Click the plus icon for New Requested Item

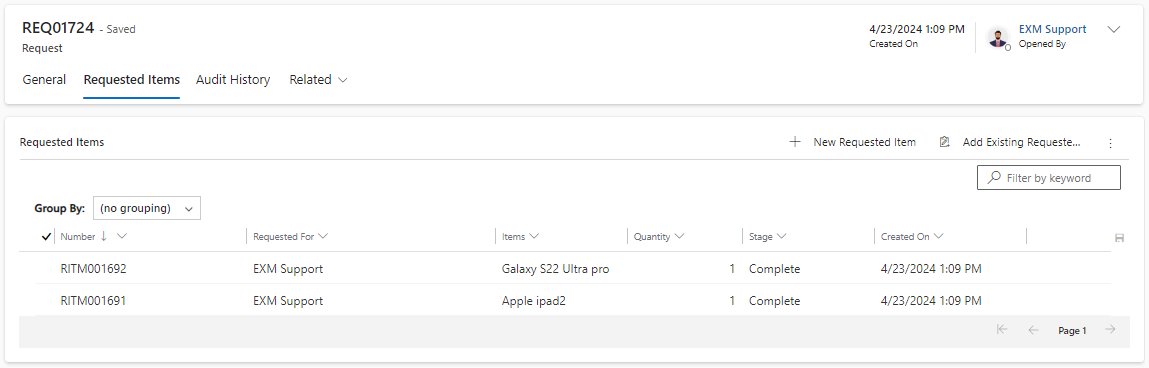point(794,142)
